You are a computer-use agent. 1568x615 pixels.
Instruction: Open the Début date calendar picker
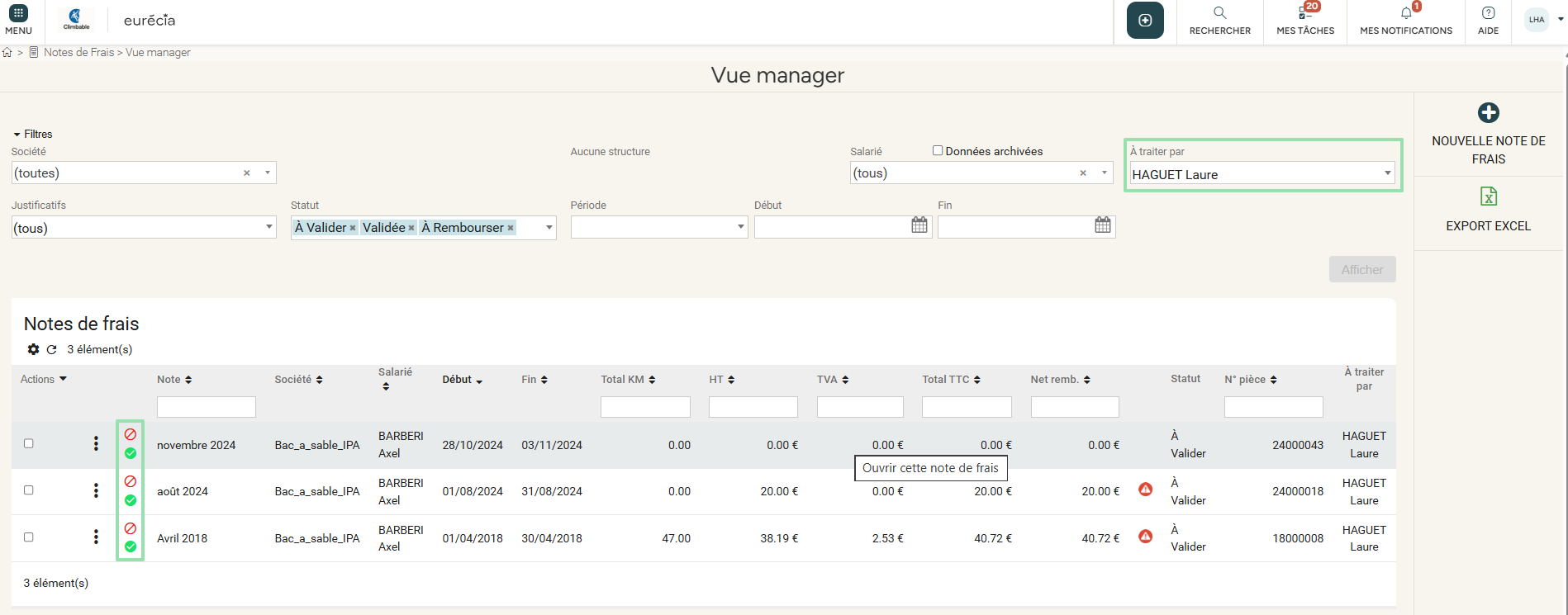pyautogui.click(x=919, y=225)
